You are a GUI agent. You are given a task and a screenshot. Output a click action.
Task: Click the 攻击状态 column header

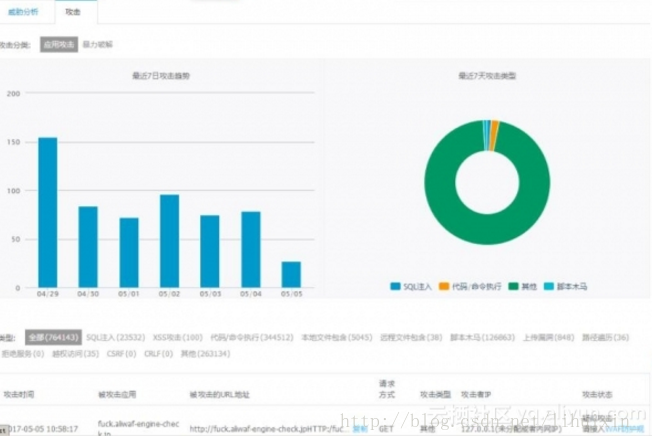[597, 394]
